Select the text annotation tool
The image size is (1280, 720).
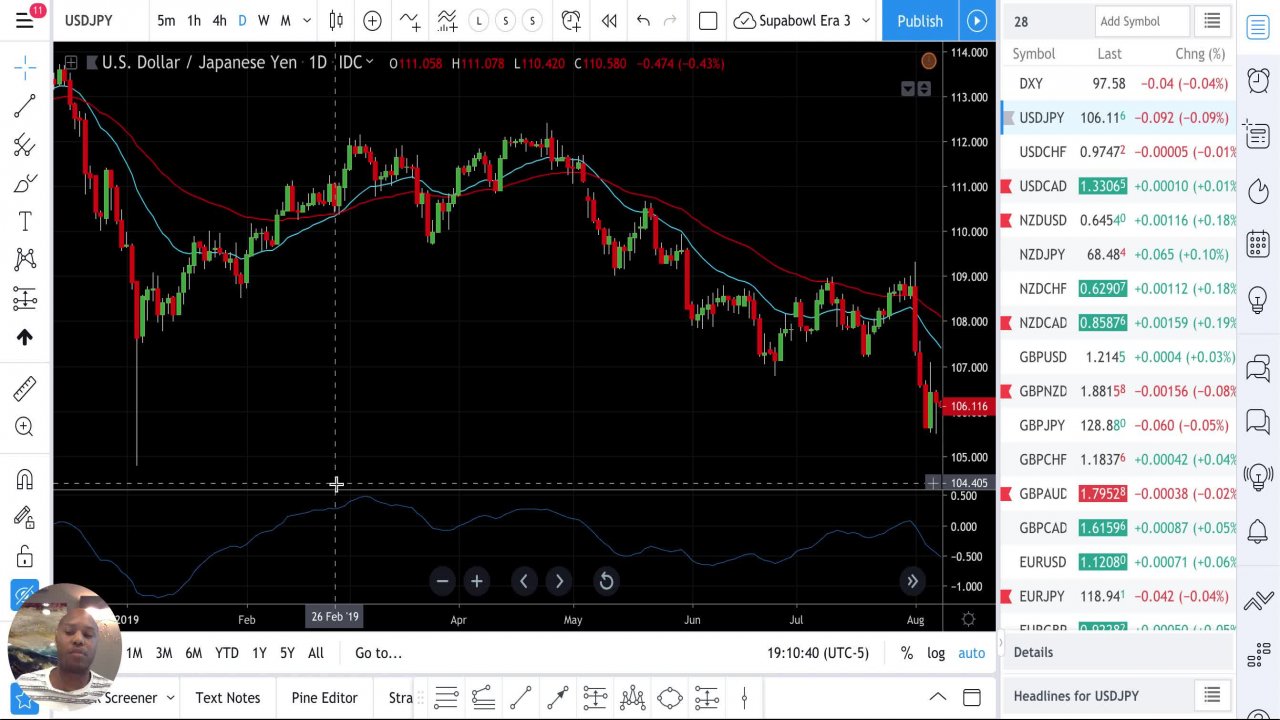25,221
